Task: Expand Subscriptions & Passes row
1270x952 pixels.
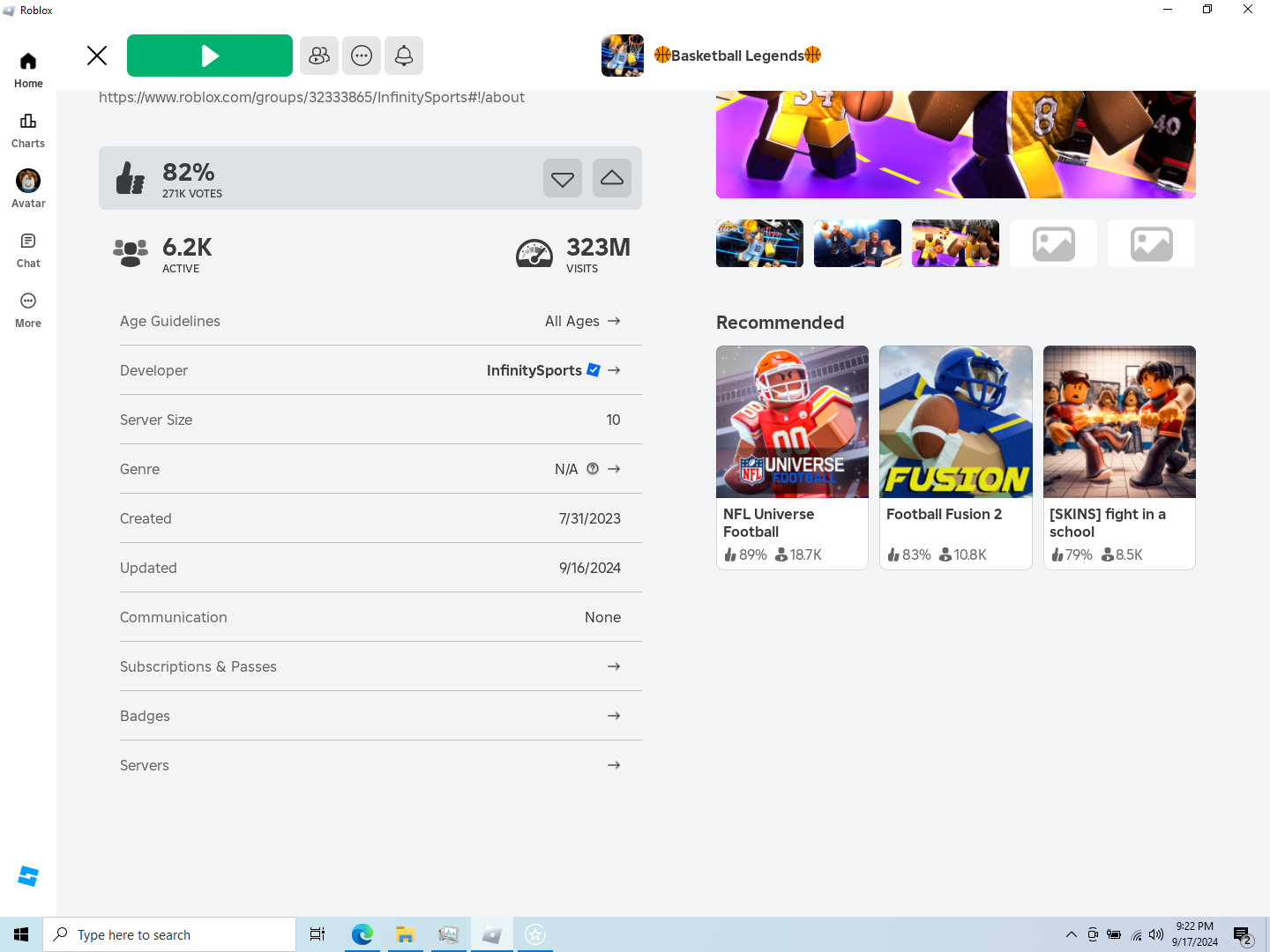Action: [381, 666]
